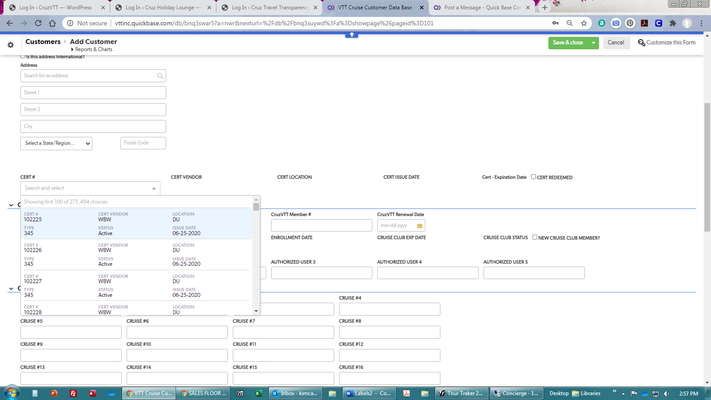This screenshot has width=711, height=400.
Task: Open the Select a State/Region dropdown
Action: click(56, 143)
